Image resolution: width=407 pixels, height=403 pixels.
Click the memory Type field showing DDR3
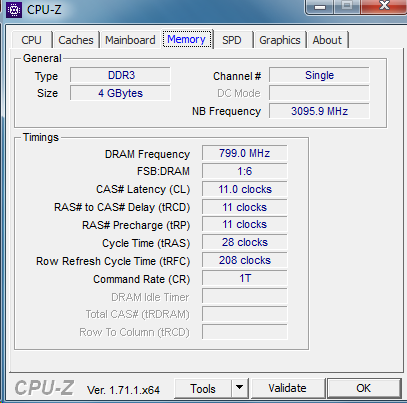click(x=120, y=75)
